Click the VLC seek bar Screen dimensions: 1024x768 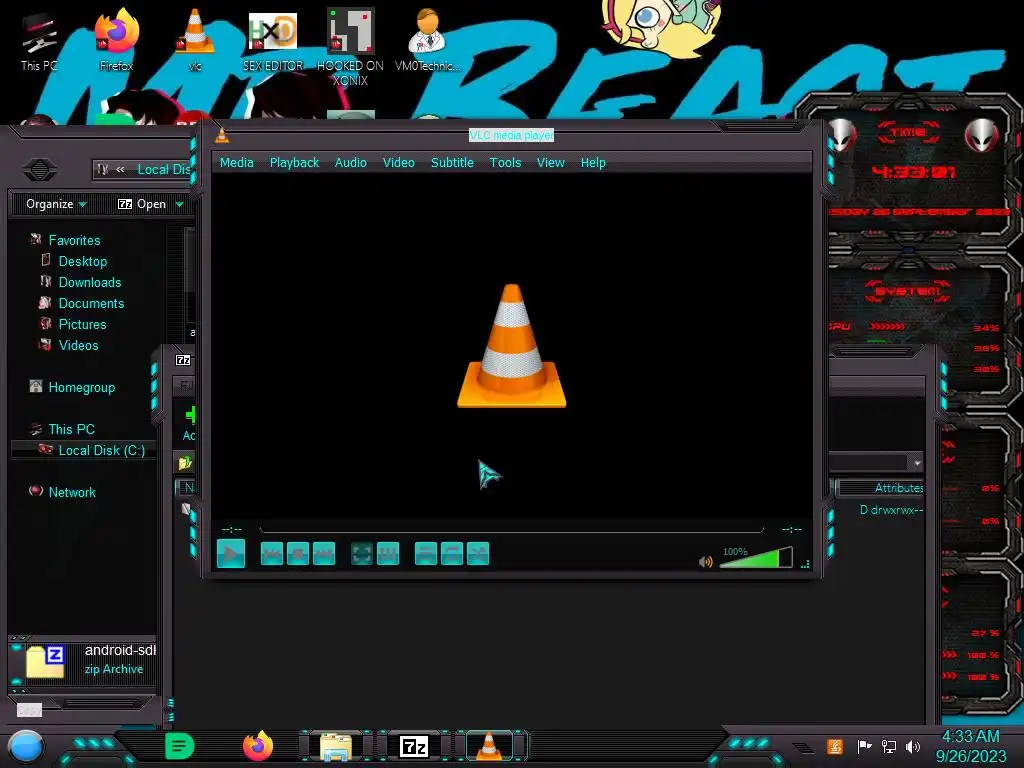(x=511, y=529)
